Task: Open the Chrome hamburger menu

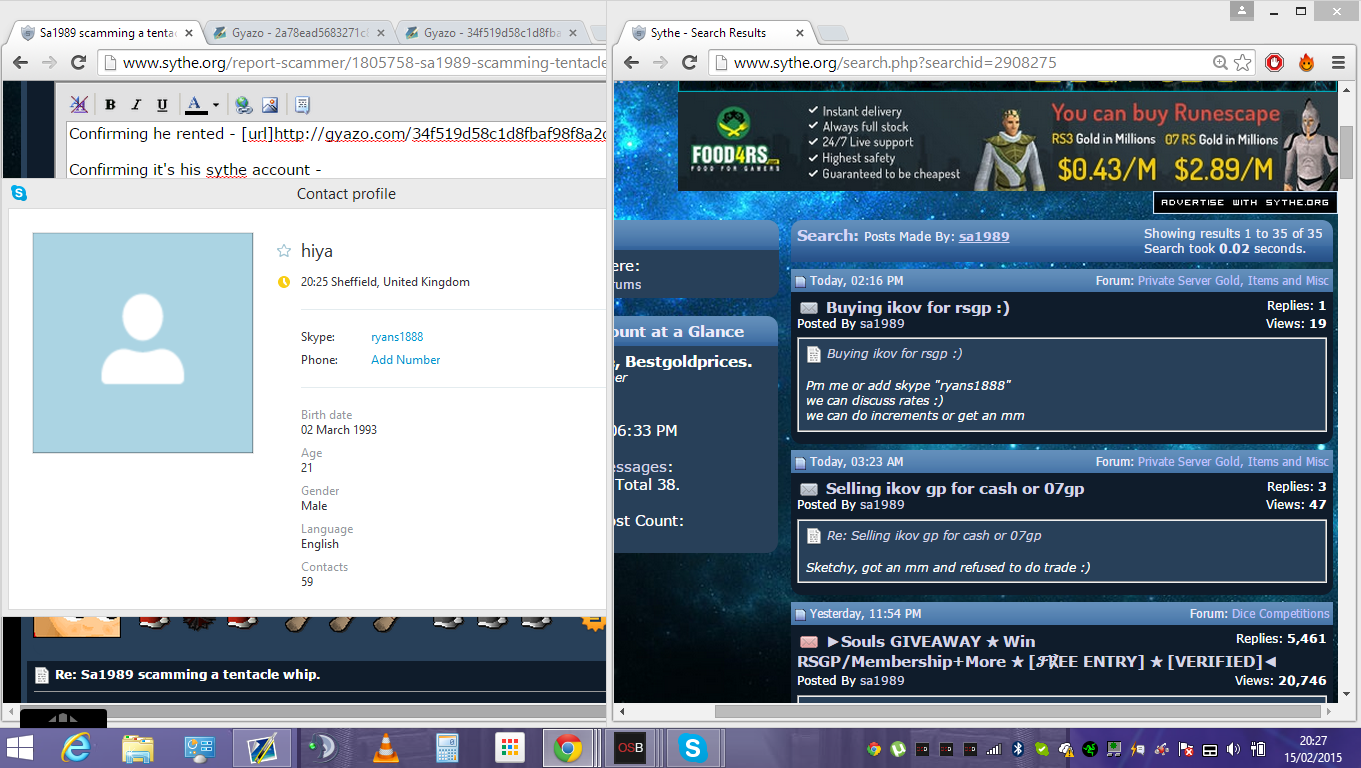Action: (x=1338, y=63)
